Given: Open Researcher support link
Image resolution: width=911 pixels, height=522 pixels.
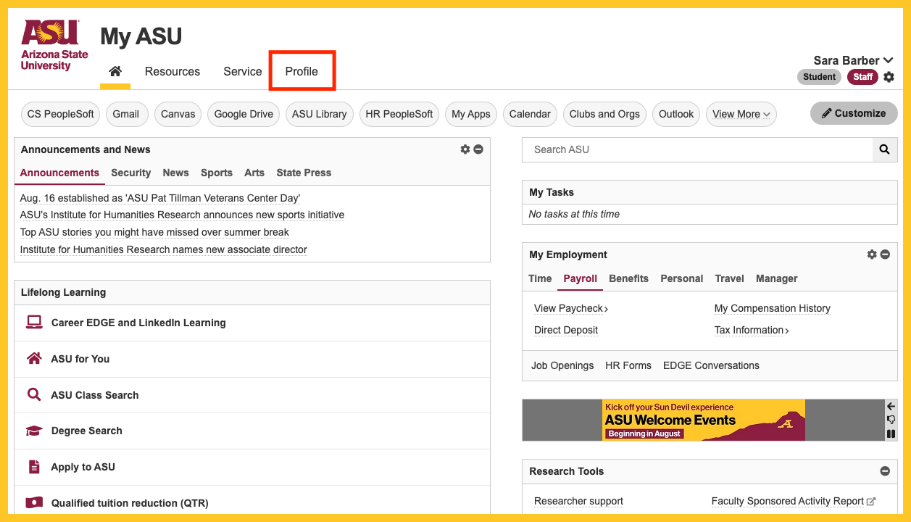Looking at the screenshot, I should [x=578, y=501].
